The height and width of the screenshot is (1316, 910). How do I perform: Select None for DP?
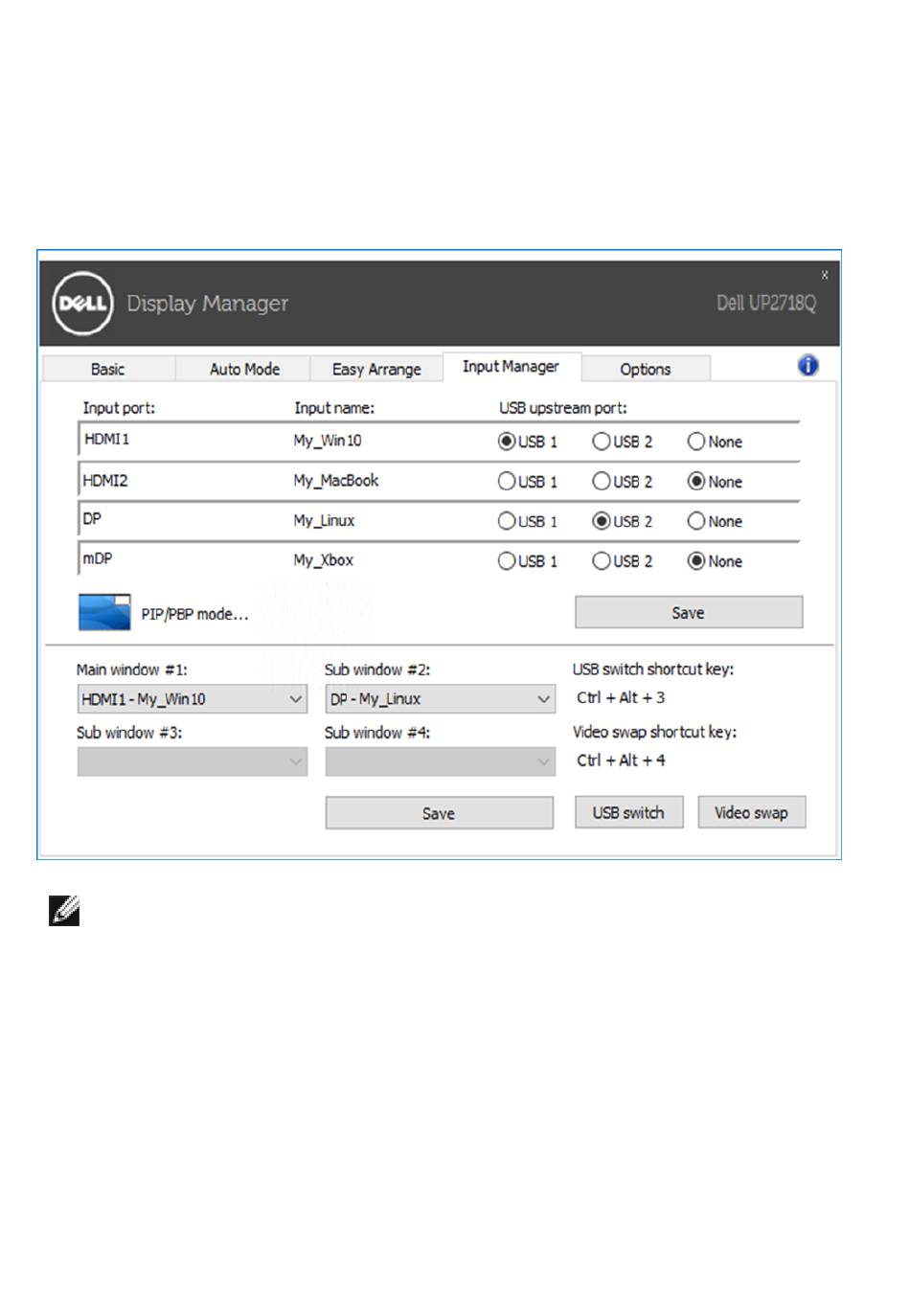pos(696,521)
